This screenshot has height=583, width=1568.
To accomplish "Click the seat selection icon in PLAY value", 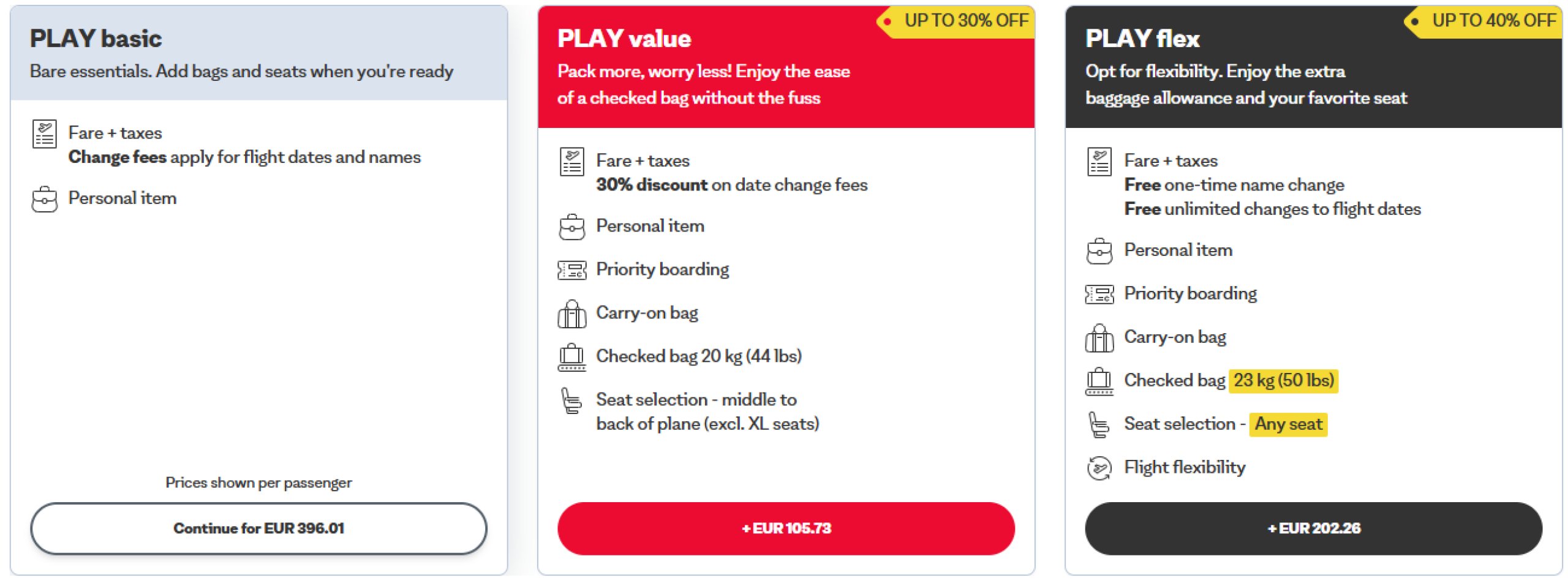I will click(x=571, y=402).
